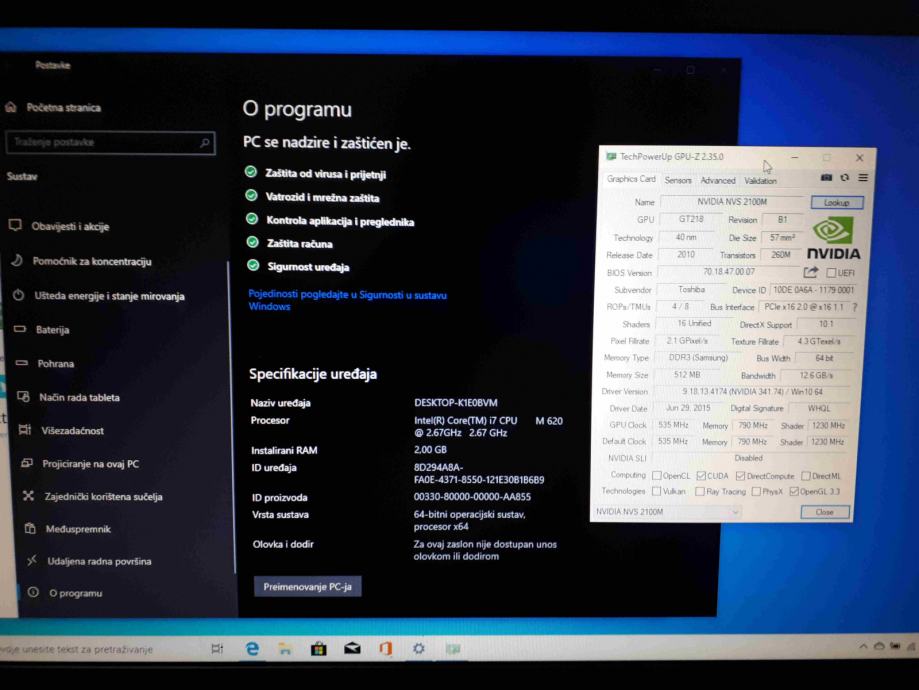Show hidden tray icons chevron
The image size is (919, 690).
click(x=863, y=646)
